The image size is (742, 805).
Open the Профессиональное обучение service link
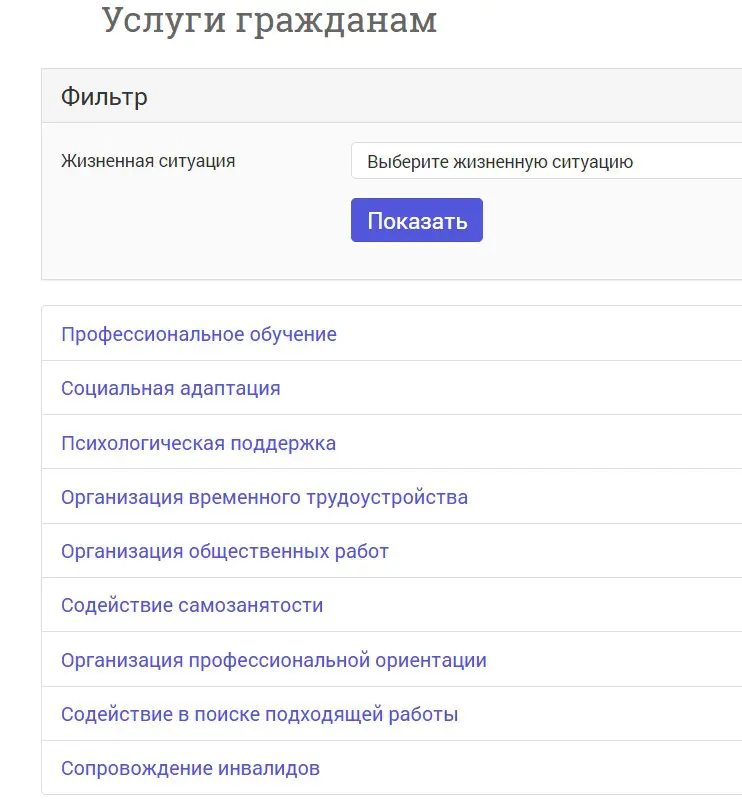[198, 334]
